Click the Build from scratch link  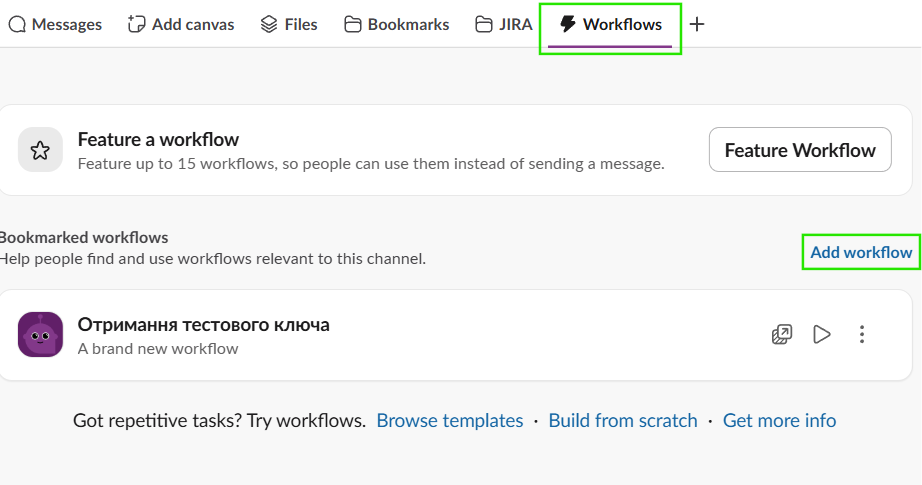click(622, 421)
